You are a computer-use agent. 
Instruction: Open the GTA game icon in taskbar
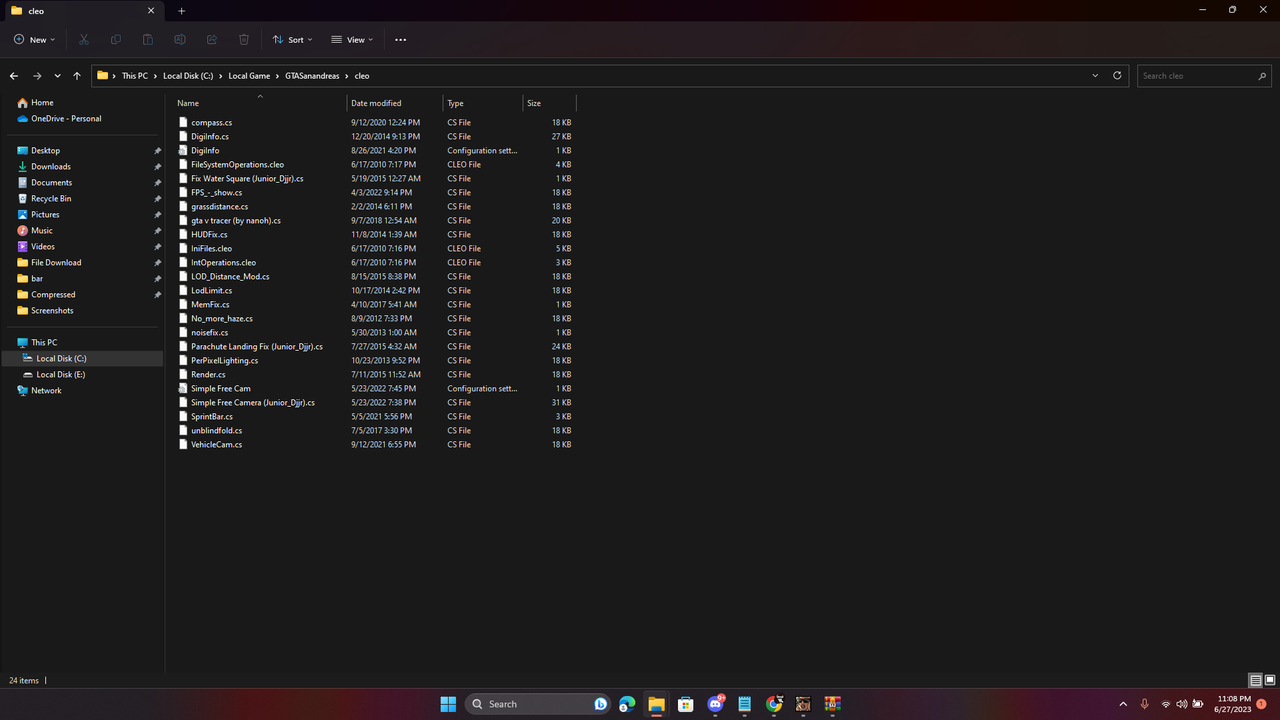(803, 704)
